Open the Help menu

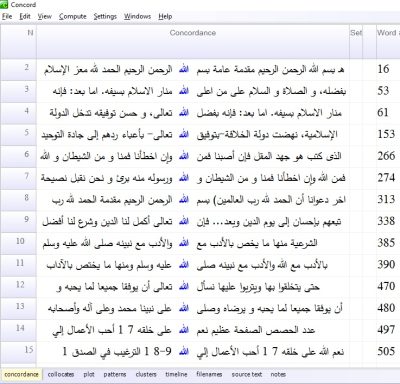[x=165, y=16]
